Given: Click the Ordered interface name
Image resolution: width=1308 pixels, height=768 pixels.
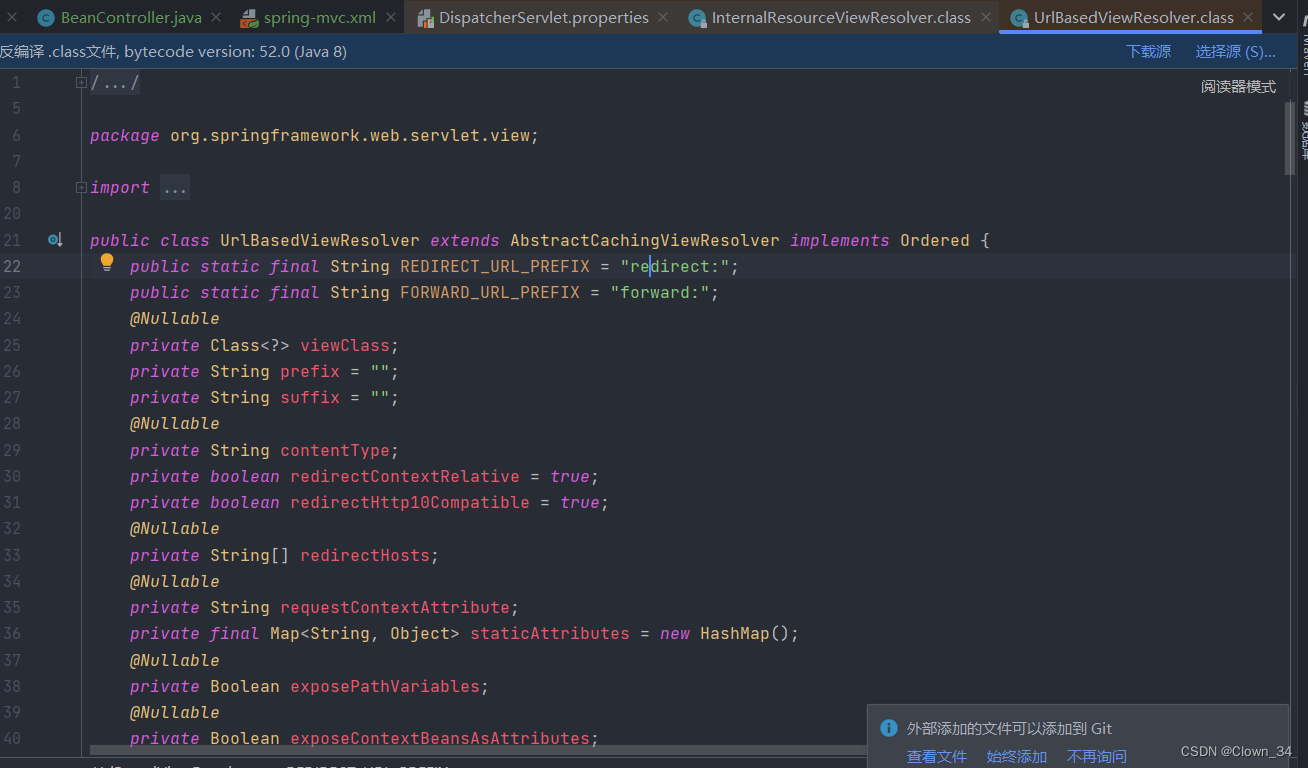Looking at the screenshot, I should (x=935, y=240).
